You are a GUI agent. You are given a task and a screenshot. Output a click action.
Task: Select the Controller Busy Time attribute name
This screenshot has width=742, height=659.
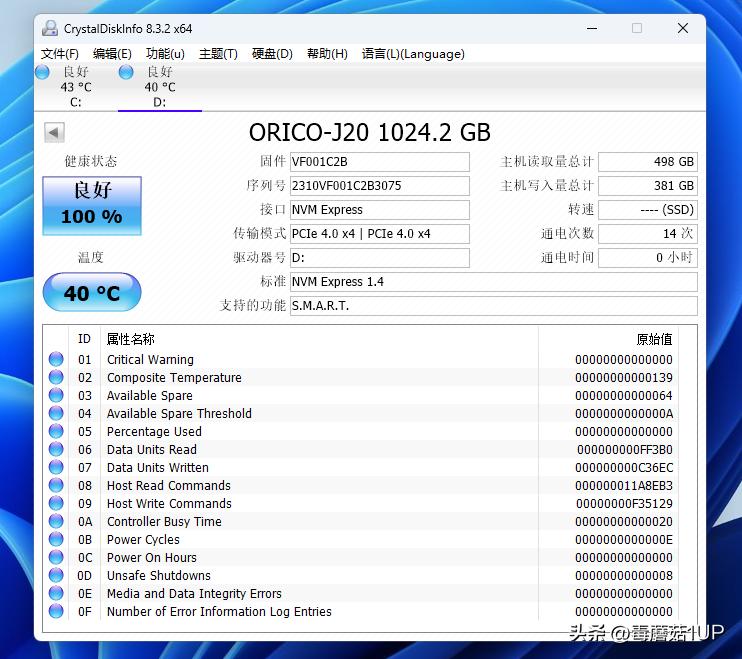[164, 521]
